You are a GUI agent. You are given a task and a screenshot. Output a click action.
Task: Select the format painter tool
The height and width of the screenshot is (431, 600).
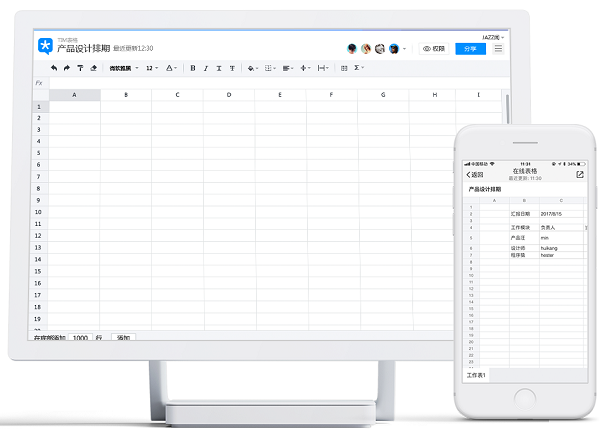pos(80,68)
